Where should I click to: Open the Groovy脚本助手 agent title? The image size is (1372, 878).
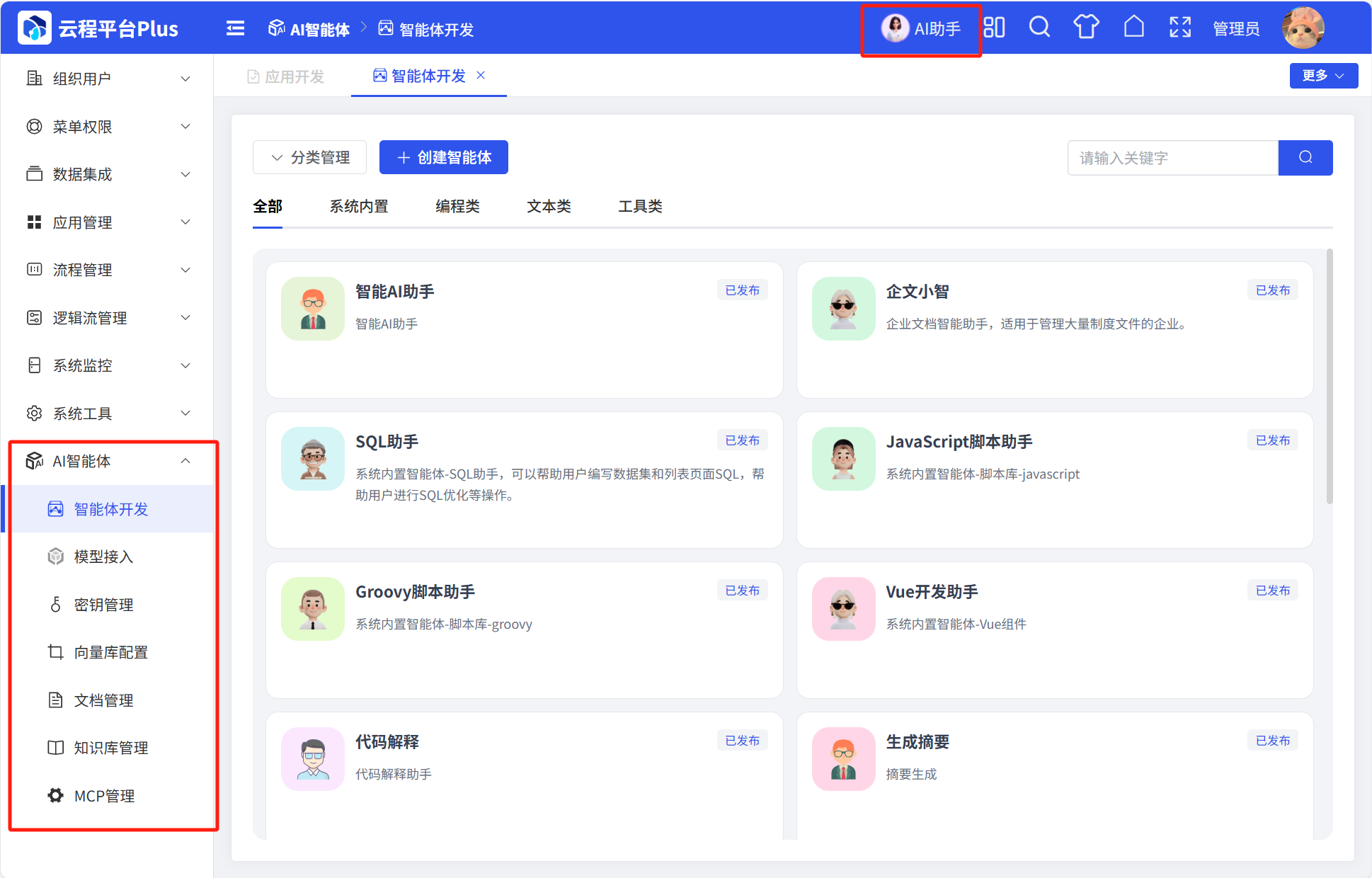click(416, 592)
